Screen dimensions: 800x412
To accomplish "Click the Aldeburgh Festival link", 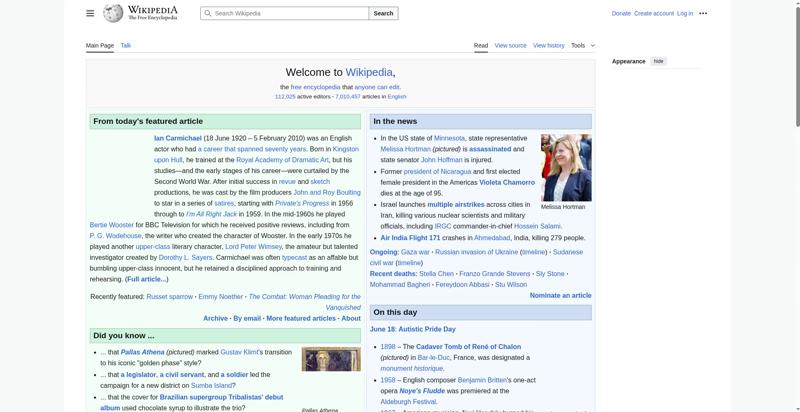I will point(408,402).
